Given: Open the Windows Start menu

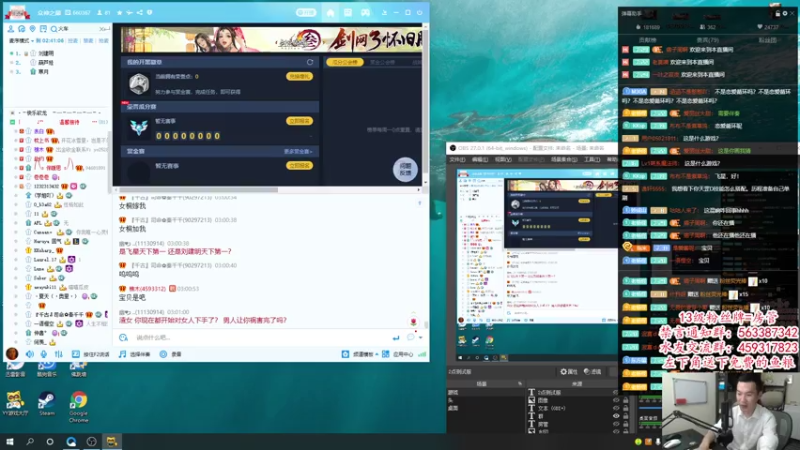Looking at the screenshot, I should 10,441.
